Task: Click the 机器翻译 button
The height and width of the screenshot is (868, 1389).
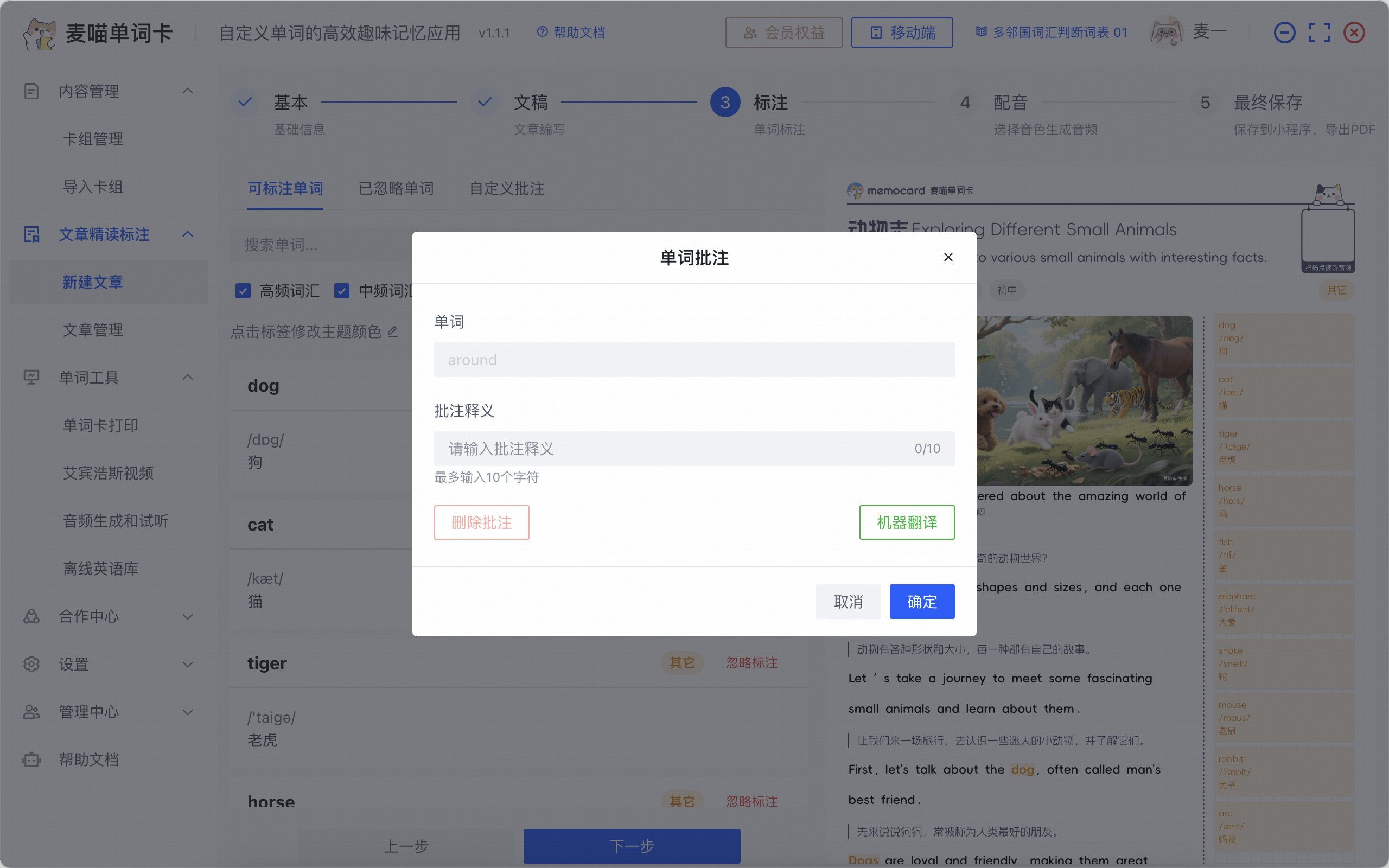Action: tap(906, 522)
